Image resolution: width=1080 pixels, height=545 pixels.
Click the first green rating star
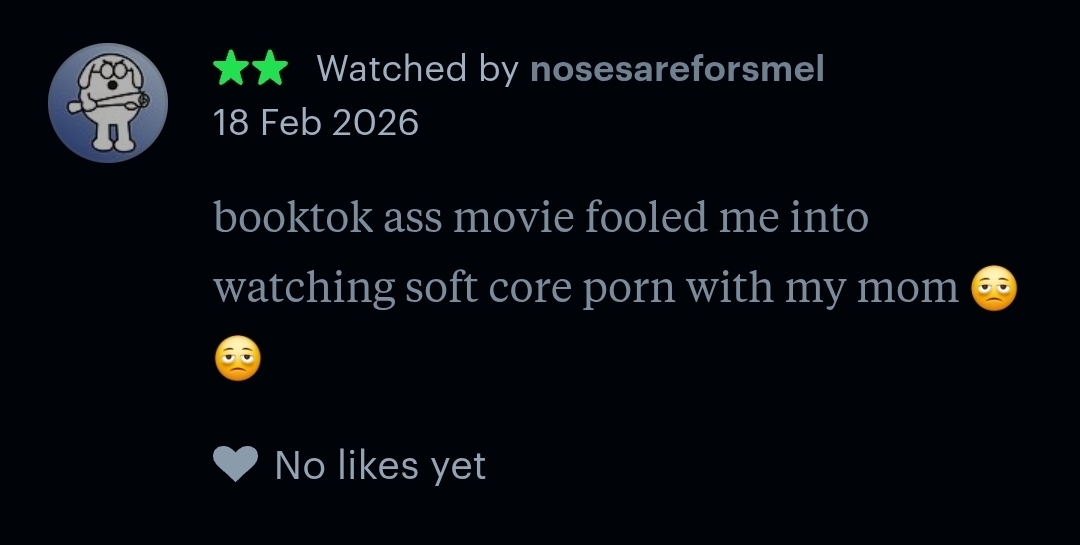tap(230, 68)
